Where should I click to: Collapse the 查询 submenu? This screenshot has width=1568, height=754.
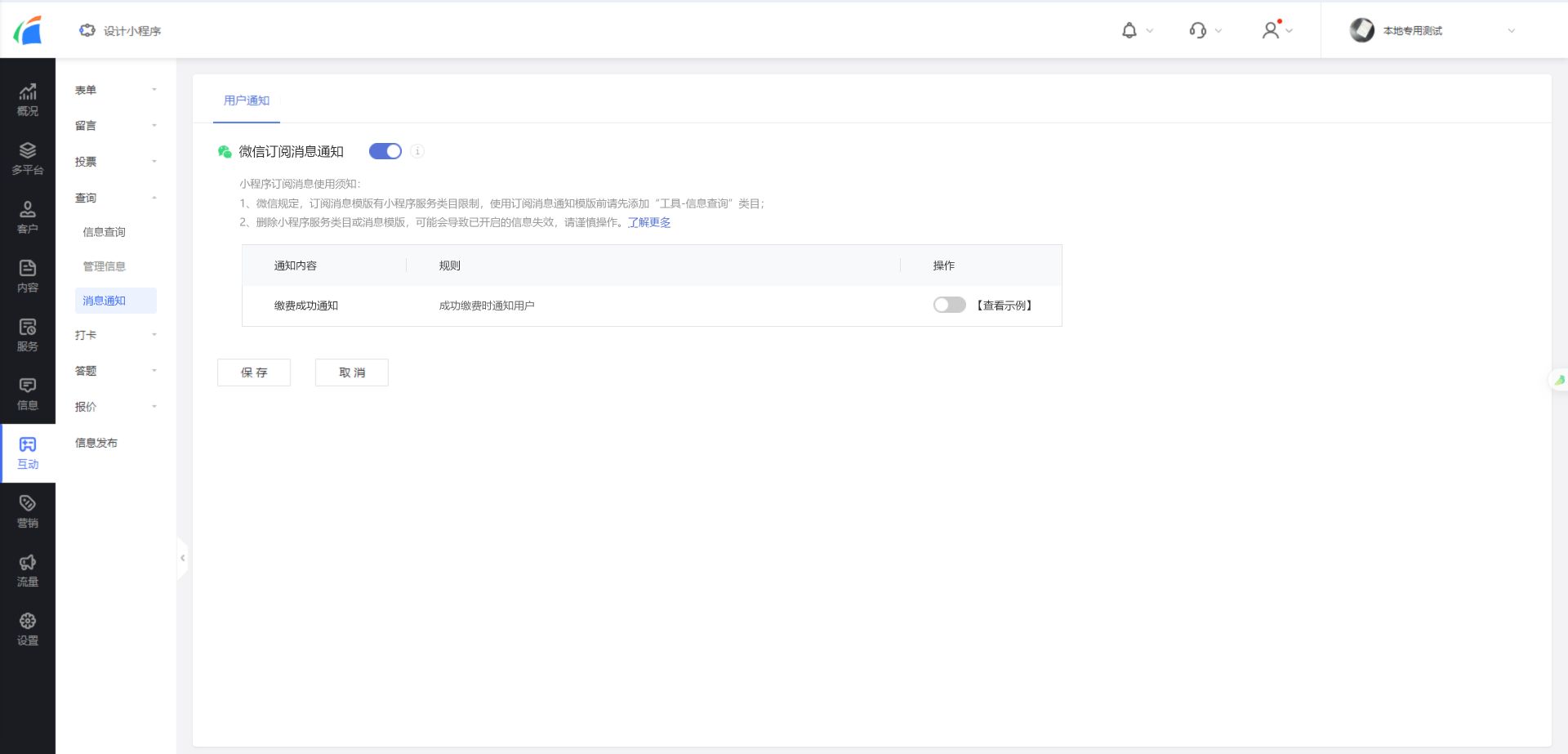(115, 198)
